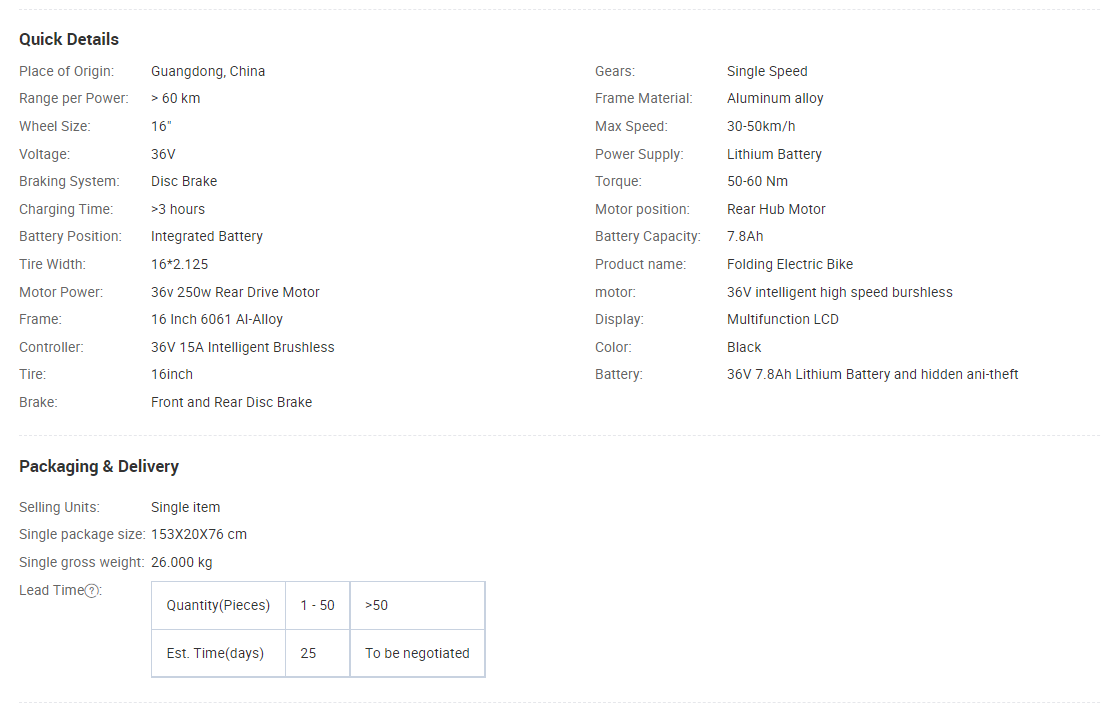Select the '36v 250w Rear Drive Motor' text
The height and width of the screenshot is (705, 1102).
pos(235,292)
